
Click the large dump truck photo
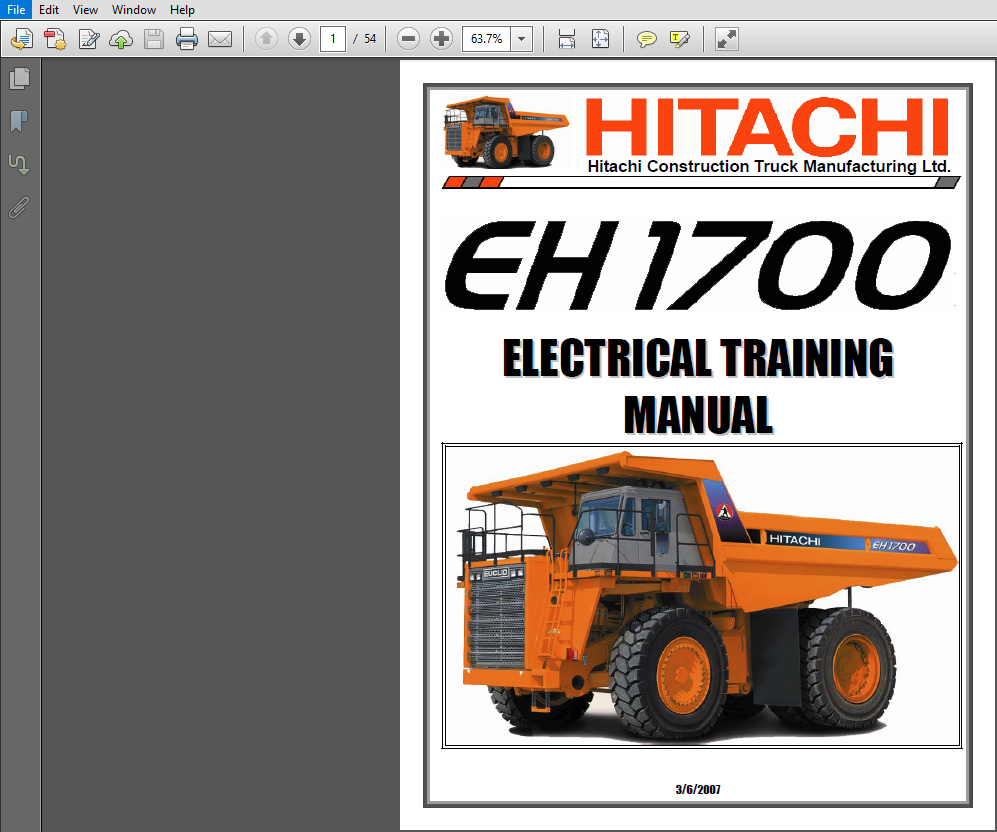pyautogui.click(x=701, y=596)
